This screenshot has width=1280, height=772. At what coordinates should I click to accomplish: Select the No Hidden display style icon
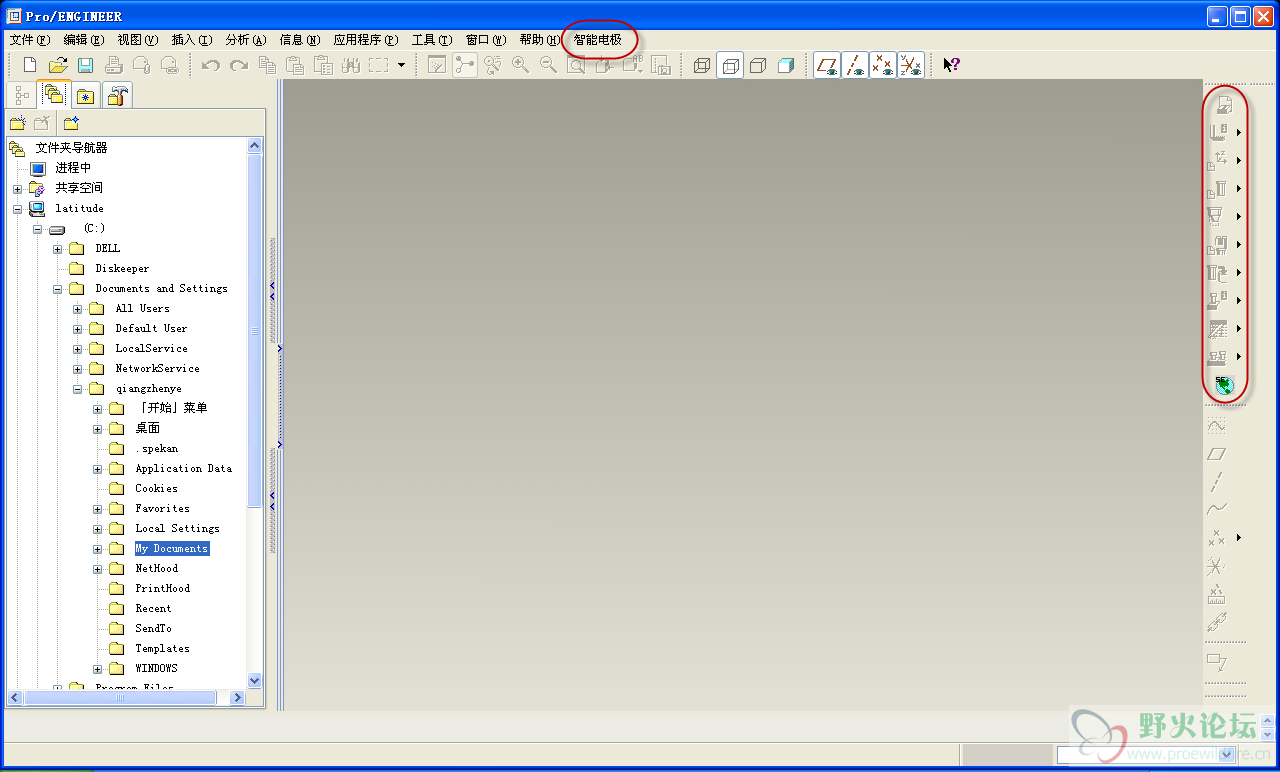(x=758, y=65)
